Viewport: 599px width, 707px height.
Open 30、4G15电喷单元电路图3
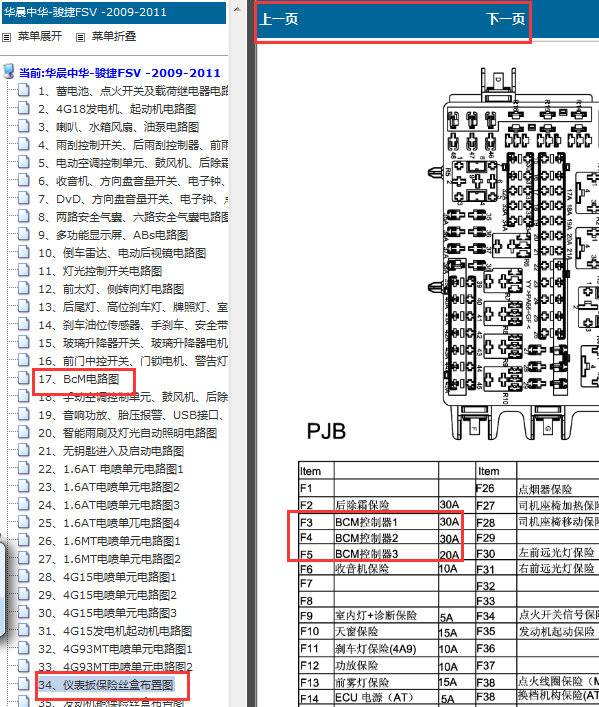[x=107, y=613]
